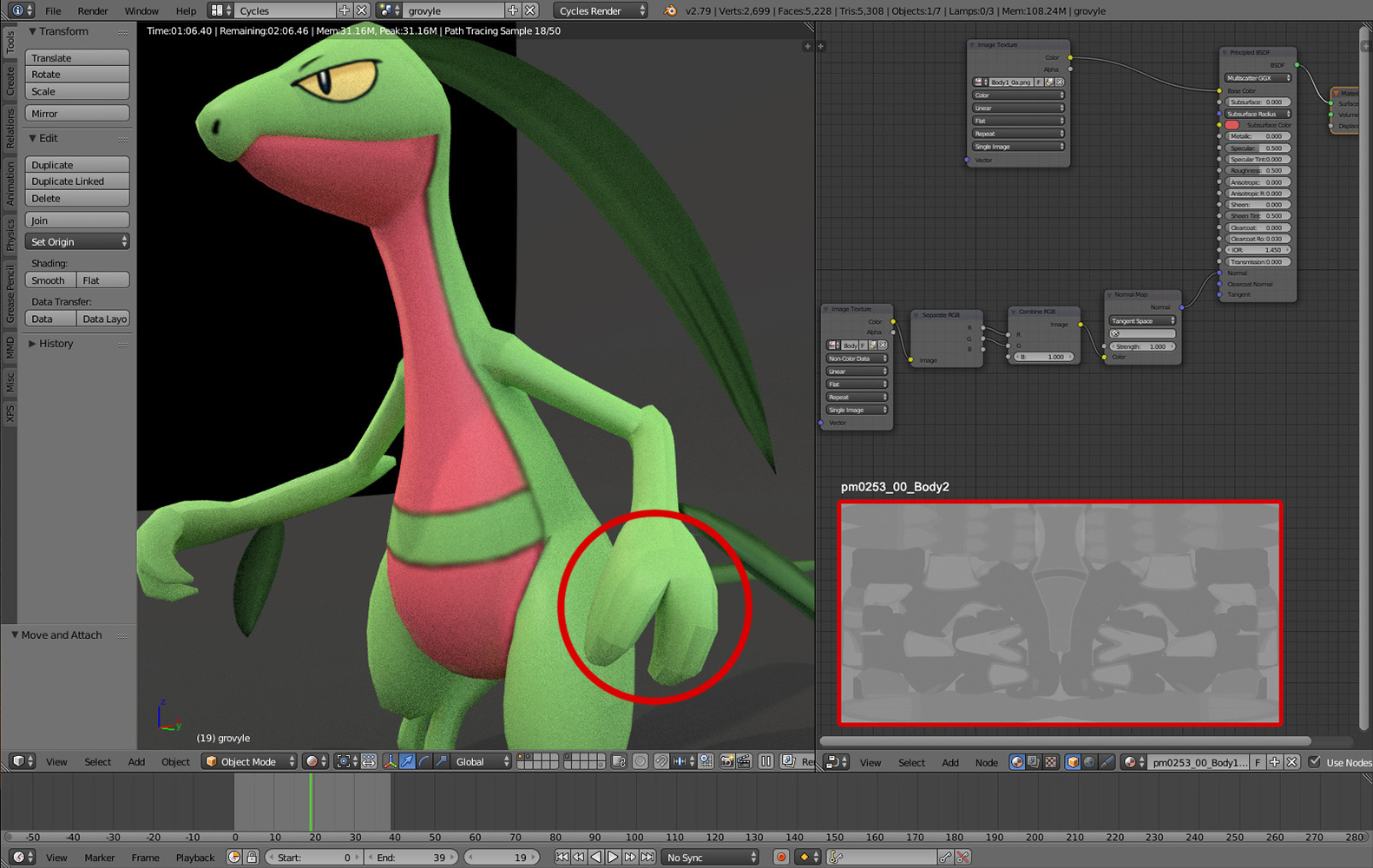Image resolution: width=1373 pixels, height=868 pixels.
Task: Click the OpenGL render camera icon
Action: pyautogui.click(x=727, y=761)
